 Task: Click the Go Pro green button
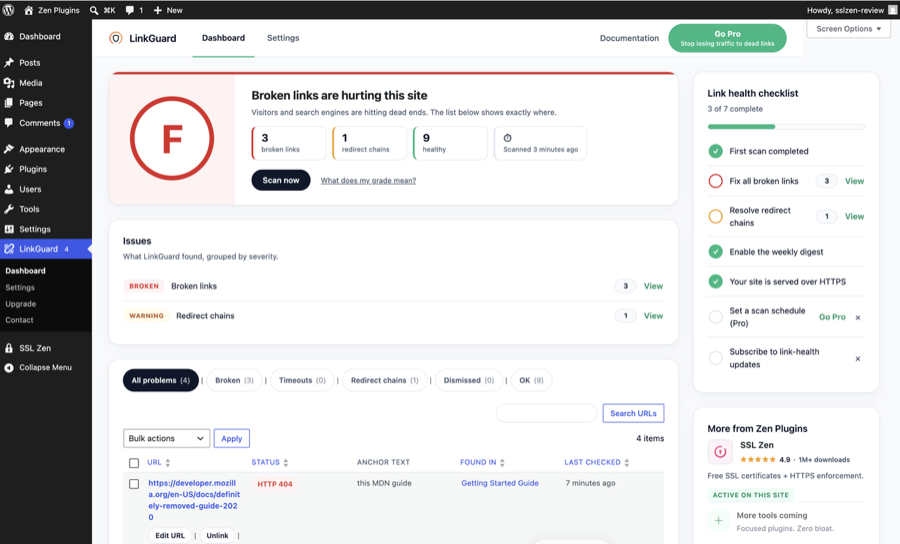[727, 38]
